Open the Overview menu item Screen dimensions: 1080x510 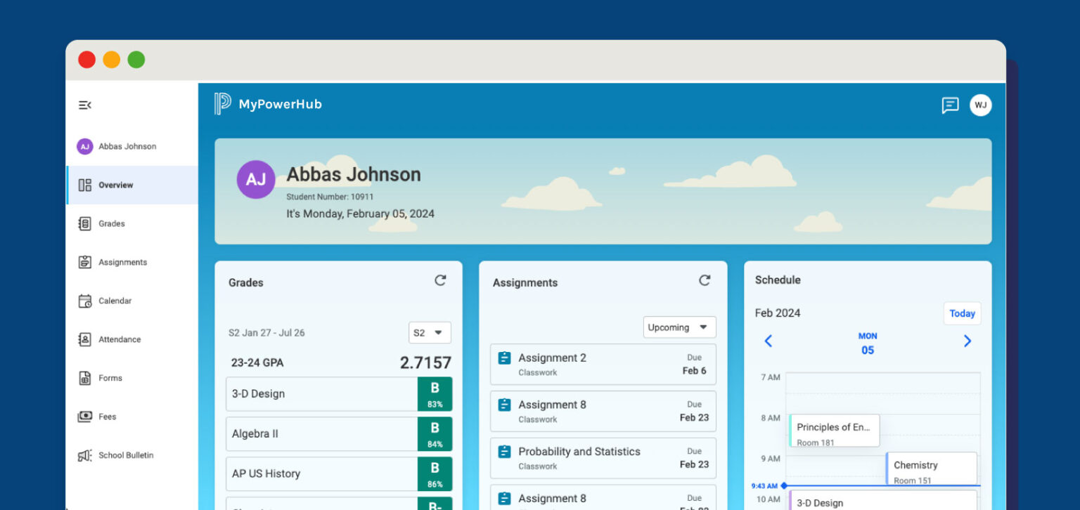[x=132, y=185]
